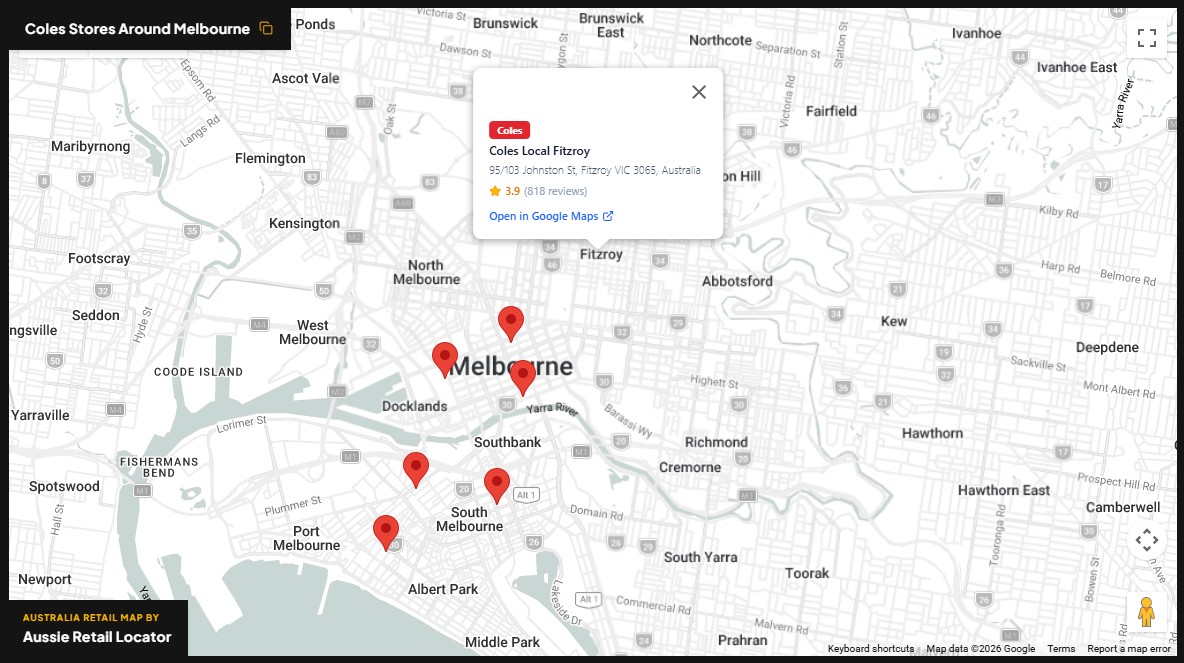This screenshot has height=663, width=1184.
Task: Select the store pin beside the Docklands side of Melbourne label
Action: [445, 359]
